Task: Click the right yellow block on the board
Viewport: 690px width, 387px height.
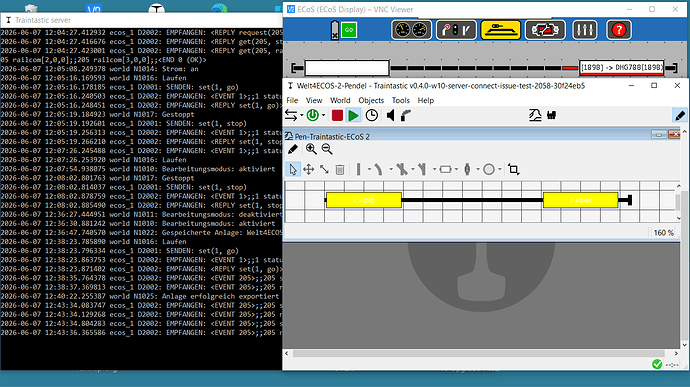Action: [580, 200]
